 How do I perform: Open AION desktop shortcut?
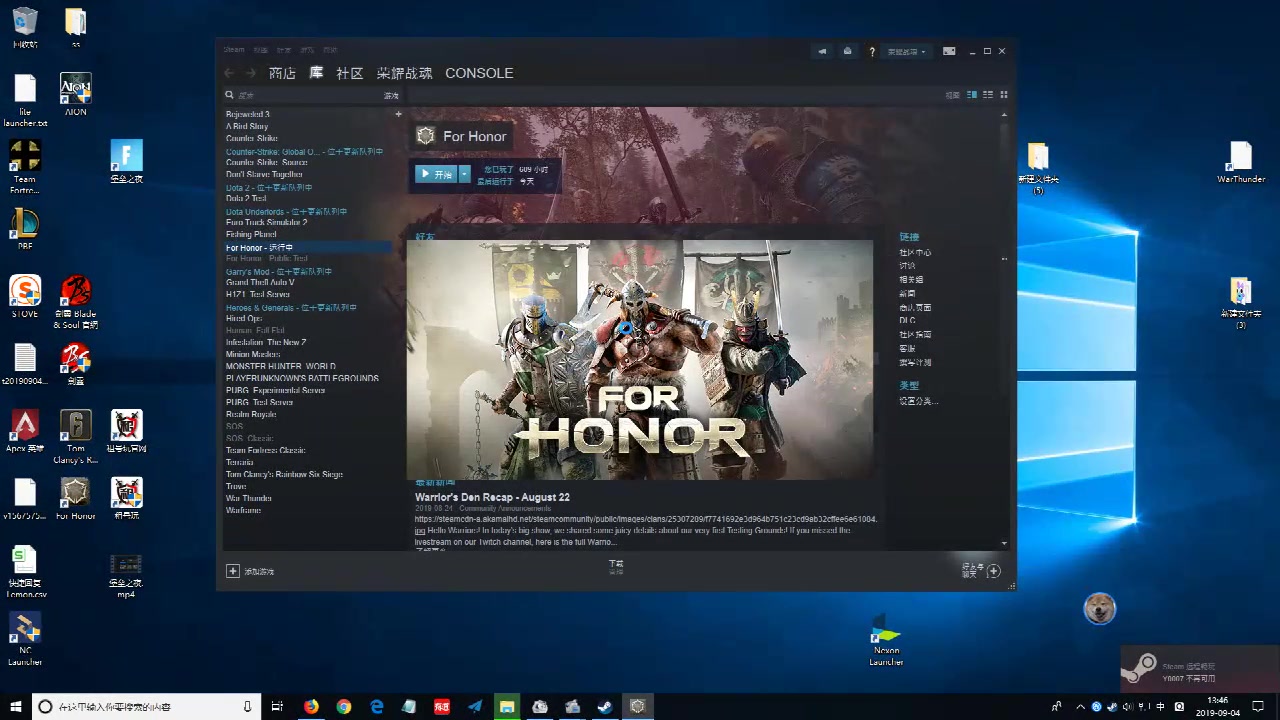click(76, 95)
